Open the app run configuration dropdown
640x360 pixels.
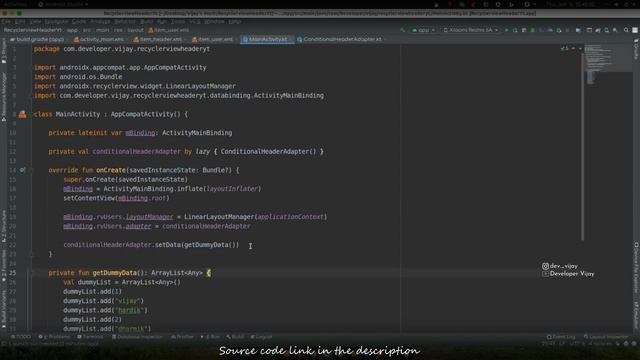point(423,30)
